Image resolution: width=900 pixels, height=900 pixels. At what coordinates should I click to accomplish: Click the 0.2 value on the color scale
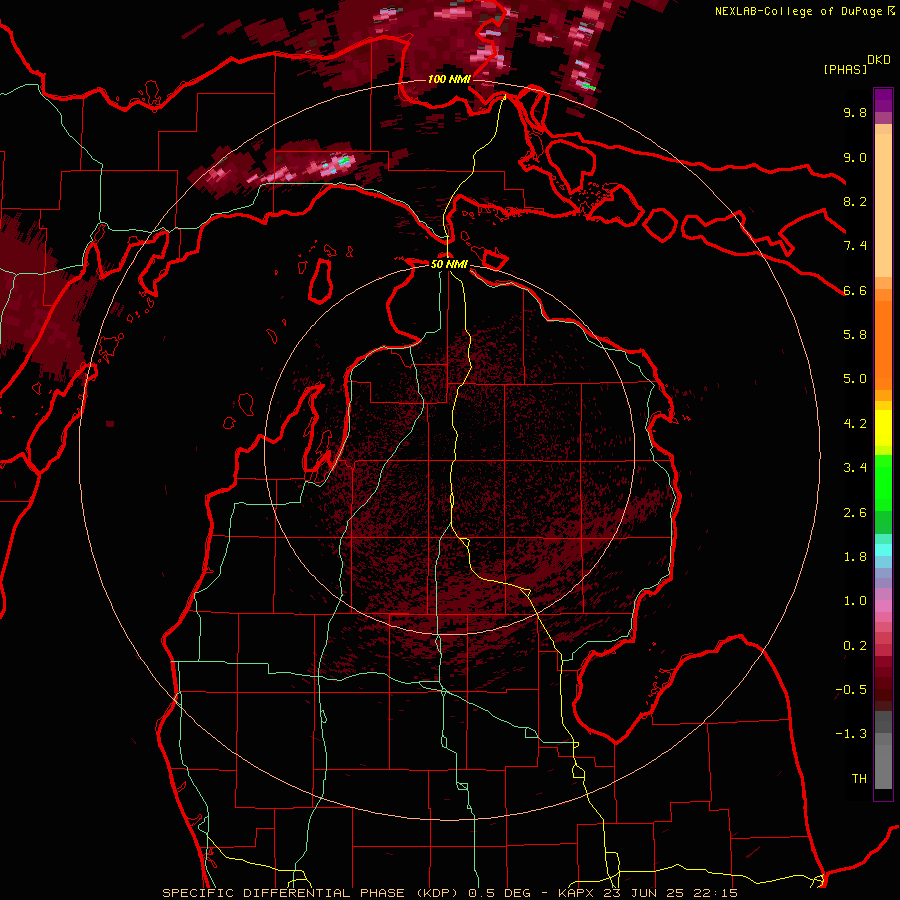click(855, 646)
